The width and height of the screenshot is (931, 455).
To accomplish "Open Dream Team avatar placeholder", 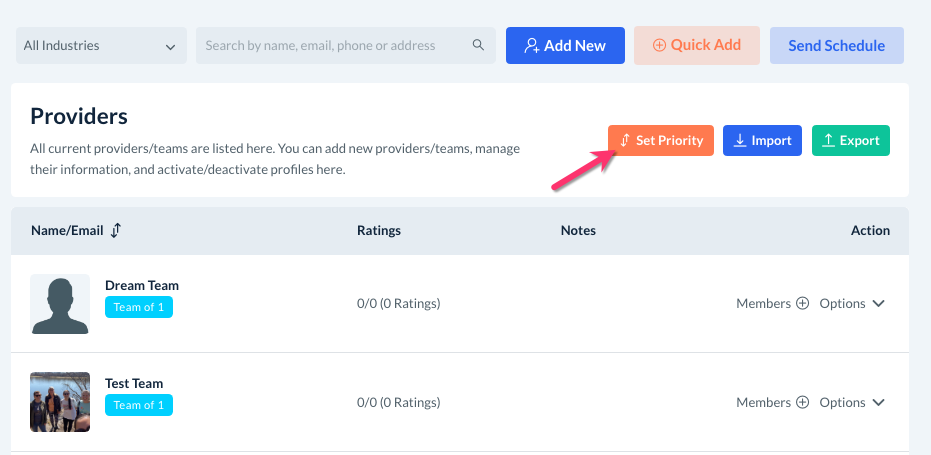I will [60, 304].
